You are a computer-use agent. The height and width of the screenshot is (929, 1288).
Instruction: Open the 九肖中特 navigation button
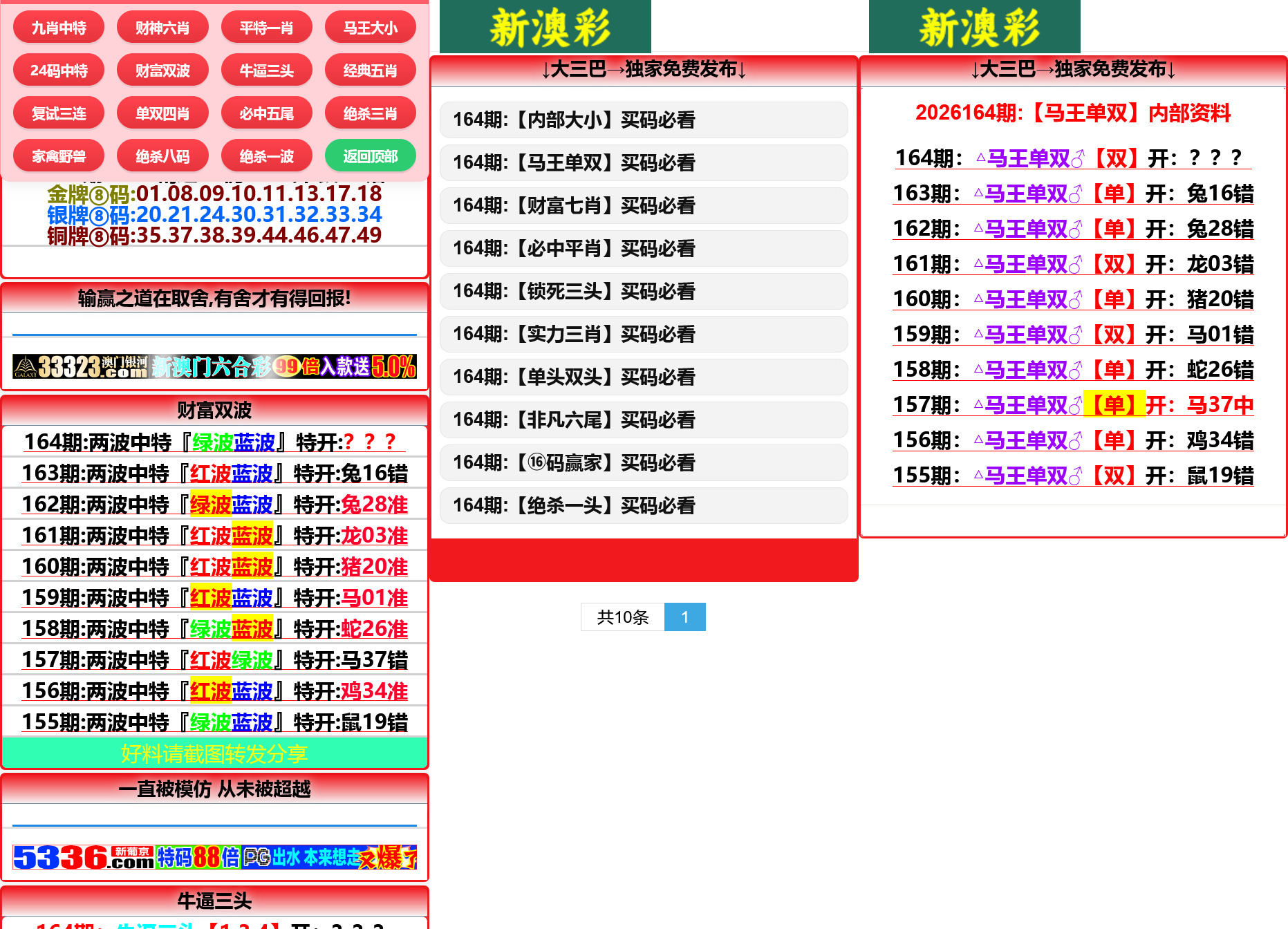pos(59,28)
